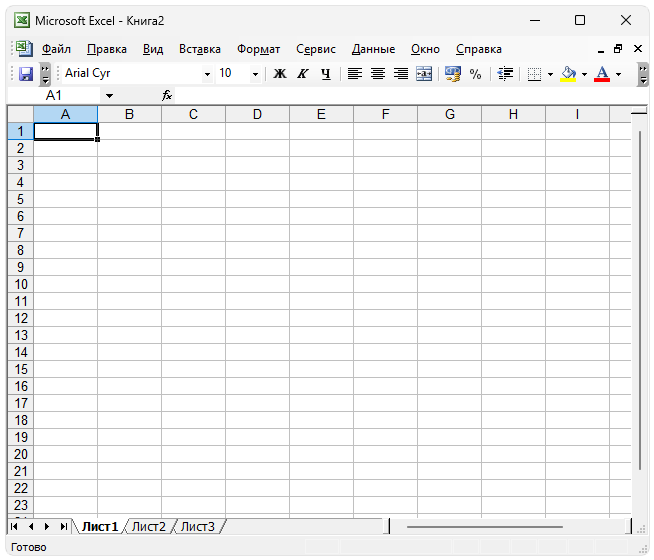
Task: Open borders dropdown arrow
Action: (x=551, y=74)
